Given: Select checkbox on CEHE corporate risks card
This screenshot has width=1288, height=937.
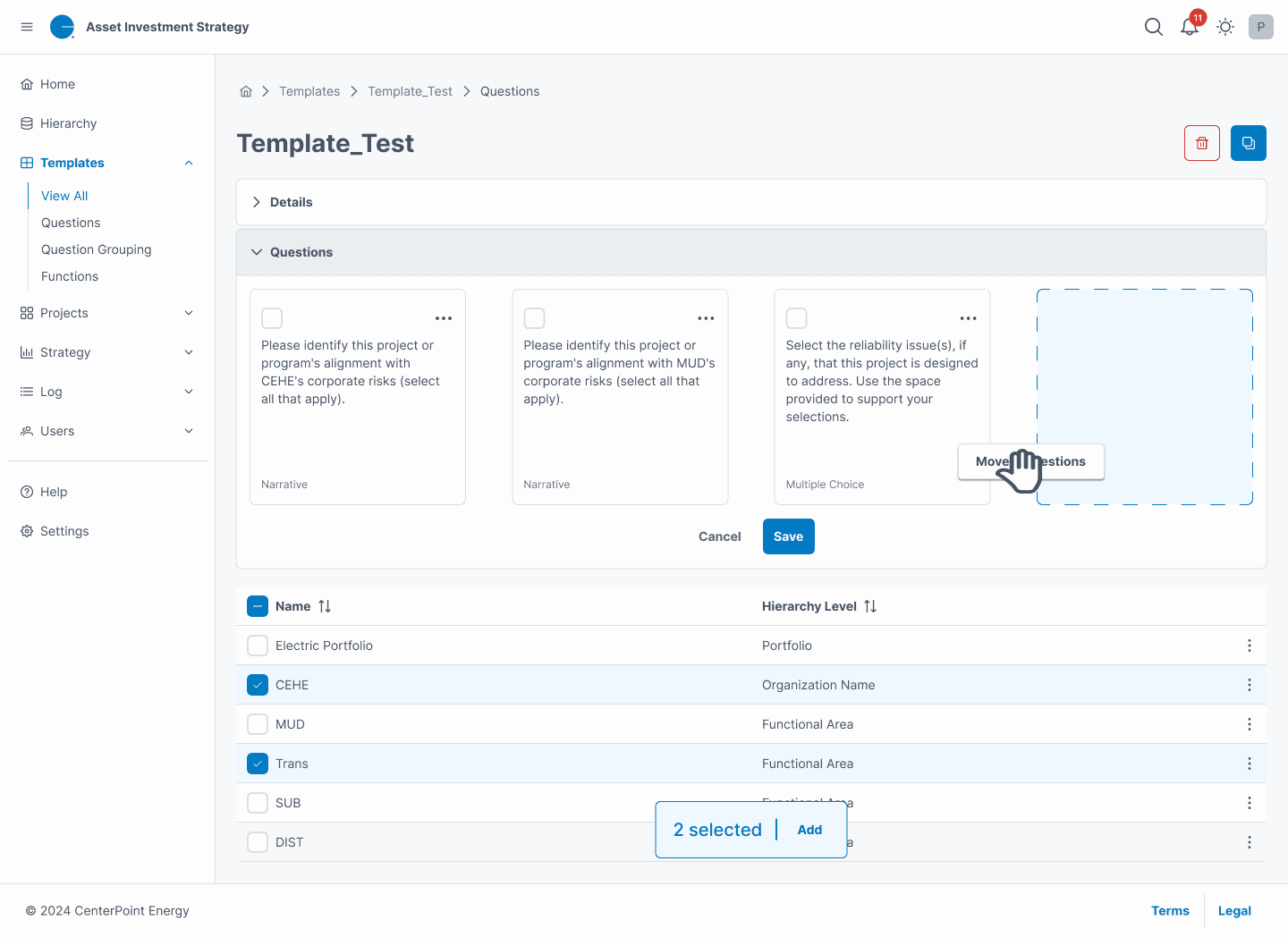Looking at the screenshot, I should 272,318.
